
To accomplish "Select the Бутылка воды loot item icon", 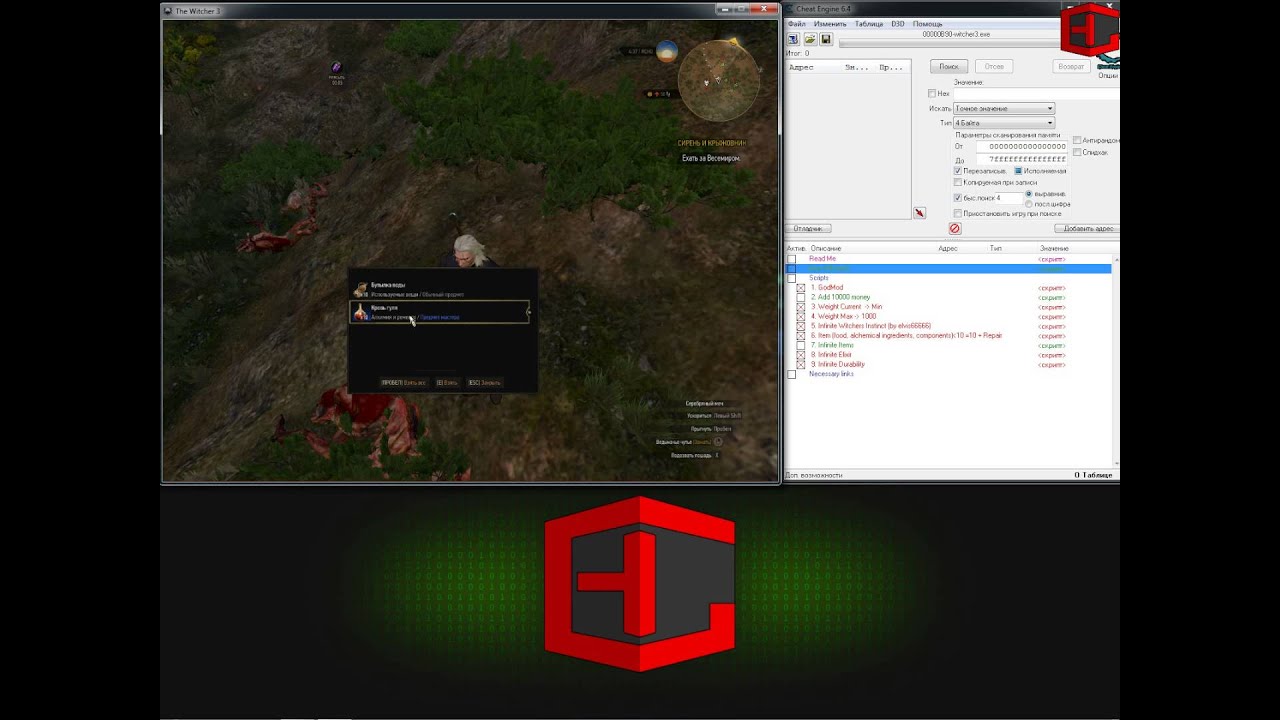I will click(360, 289).
